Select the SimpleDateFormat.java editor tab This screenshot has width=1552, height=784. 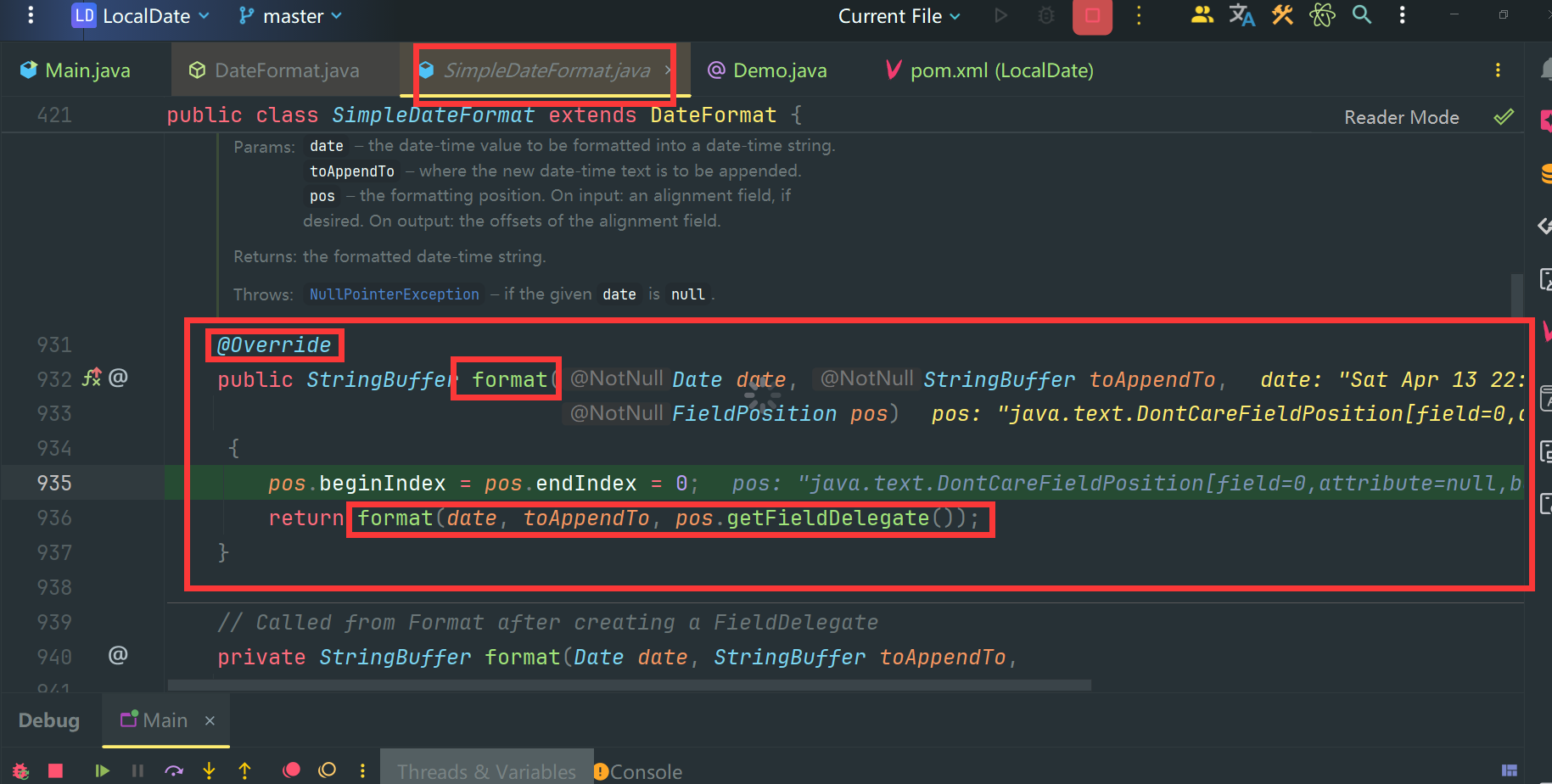point(546,70)
